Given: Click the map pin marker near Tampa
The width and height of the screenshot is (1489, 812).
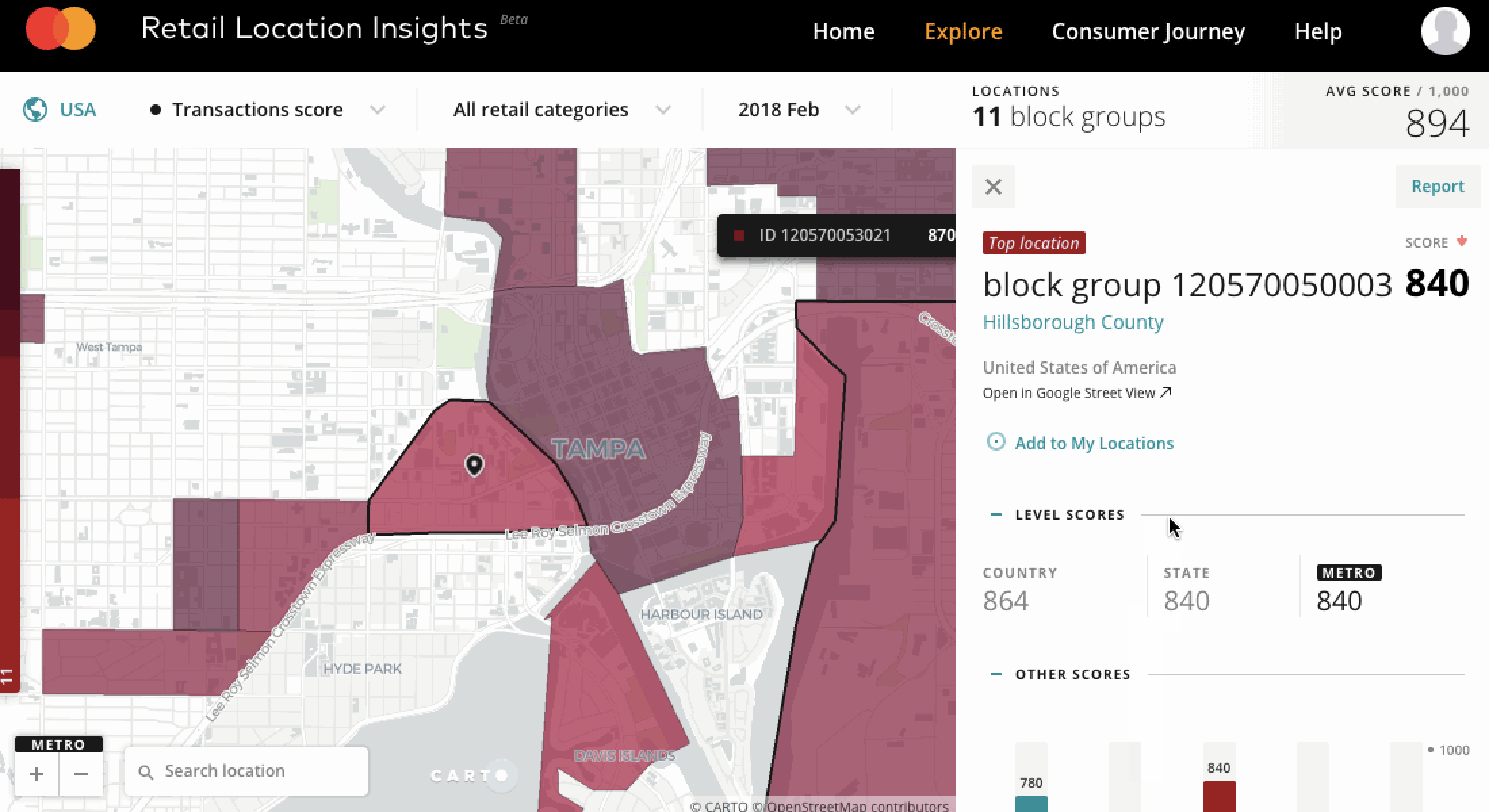Looking at the screenshot, I should pyautogui.click(x=473, y=464).
